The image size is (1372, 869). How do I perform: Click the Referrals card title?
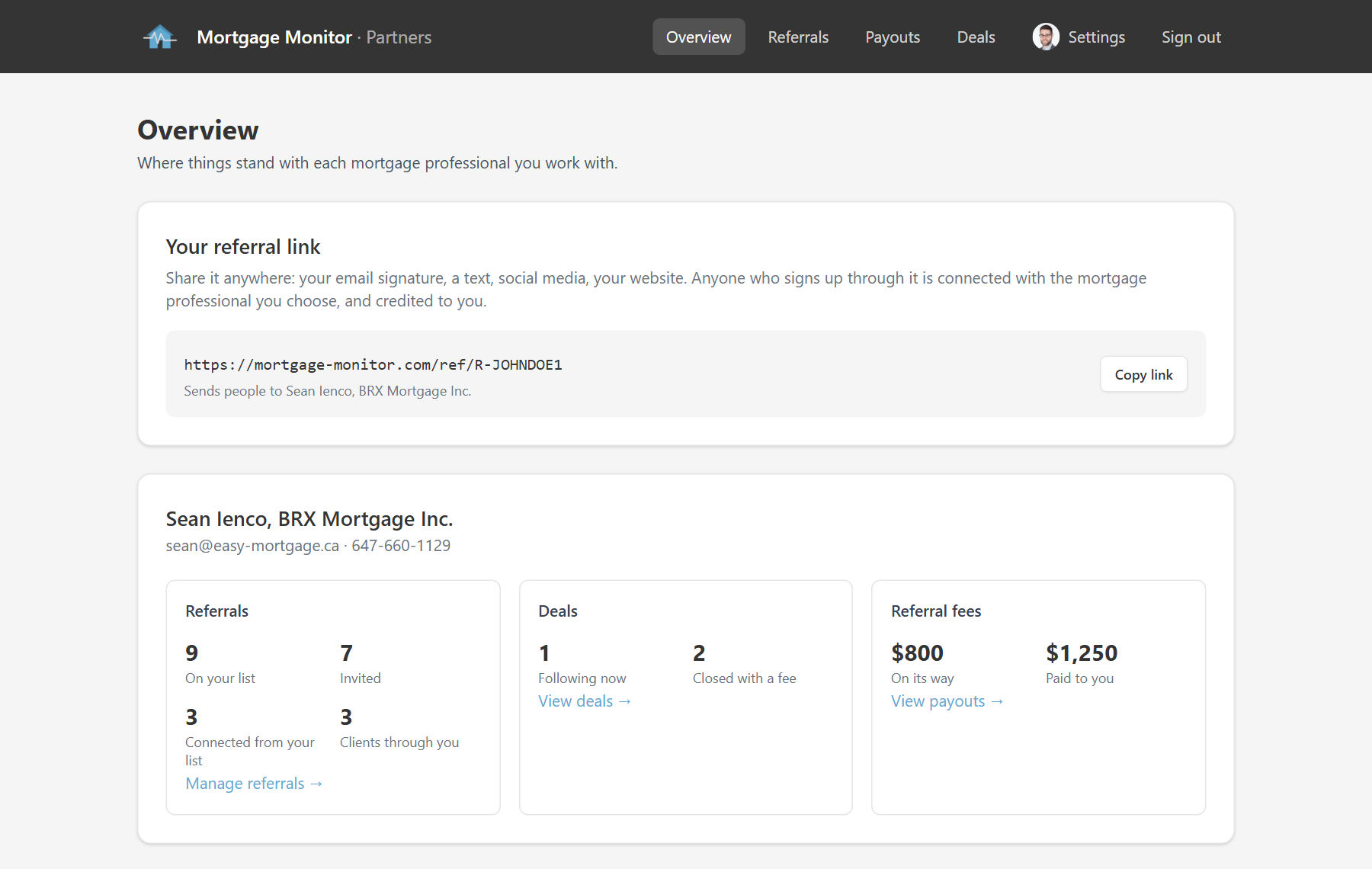(216, 611)
